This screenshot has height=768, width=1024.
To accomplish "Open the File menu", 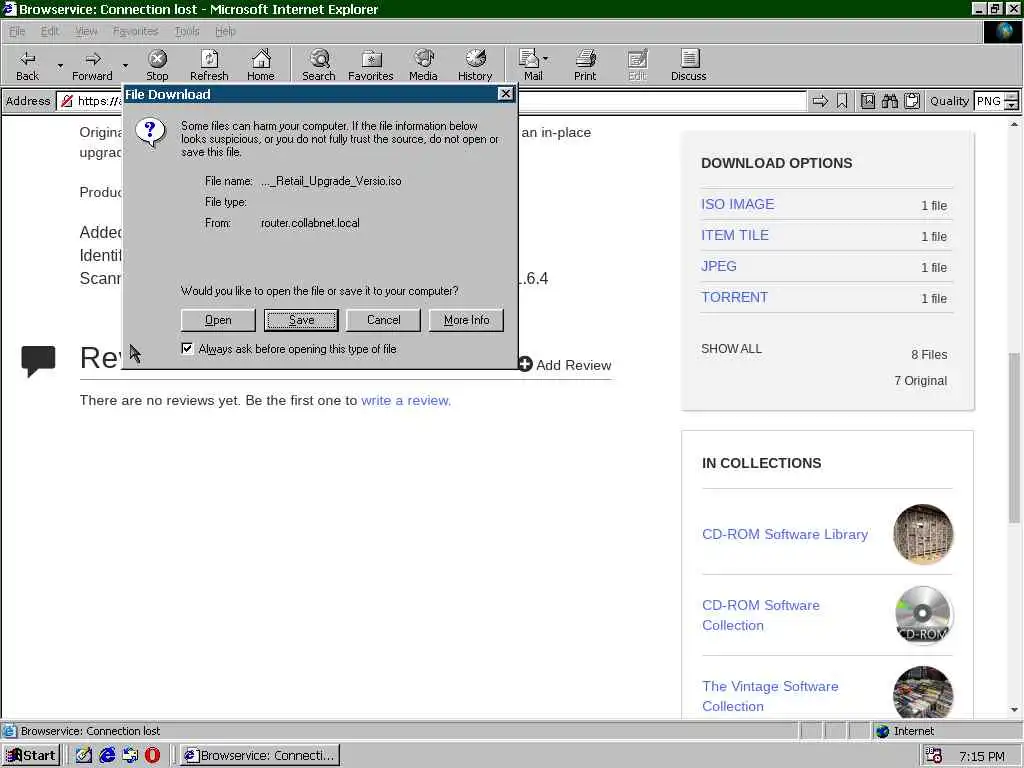I will (17, 31).
